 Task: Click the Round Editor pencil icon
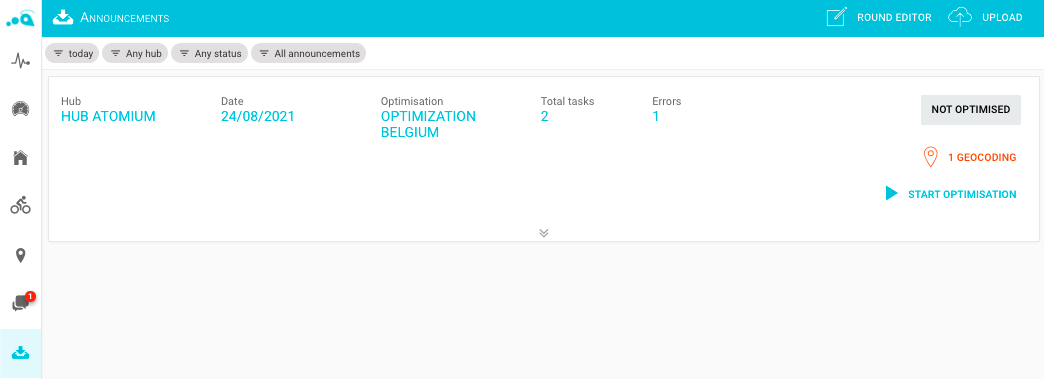[836, 17]
